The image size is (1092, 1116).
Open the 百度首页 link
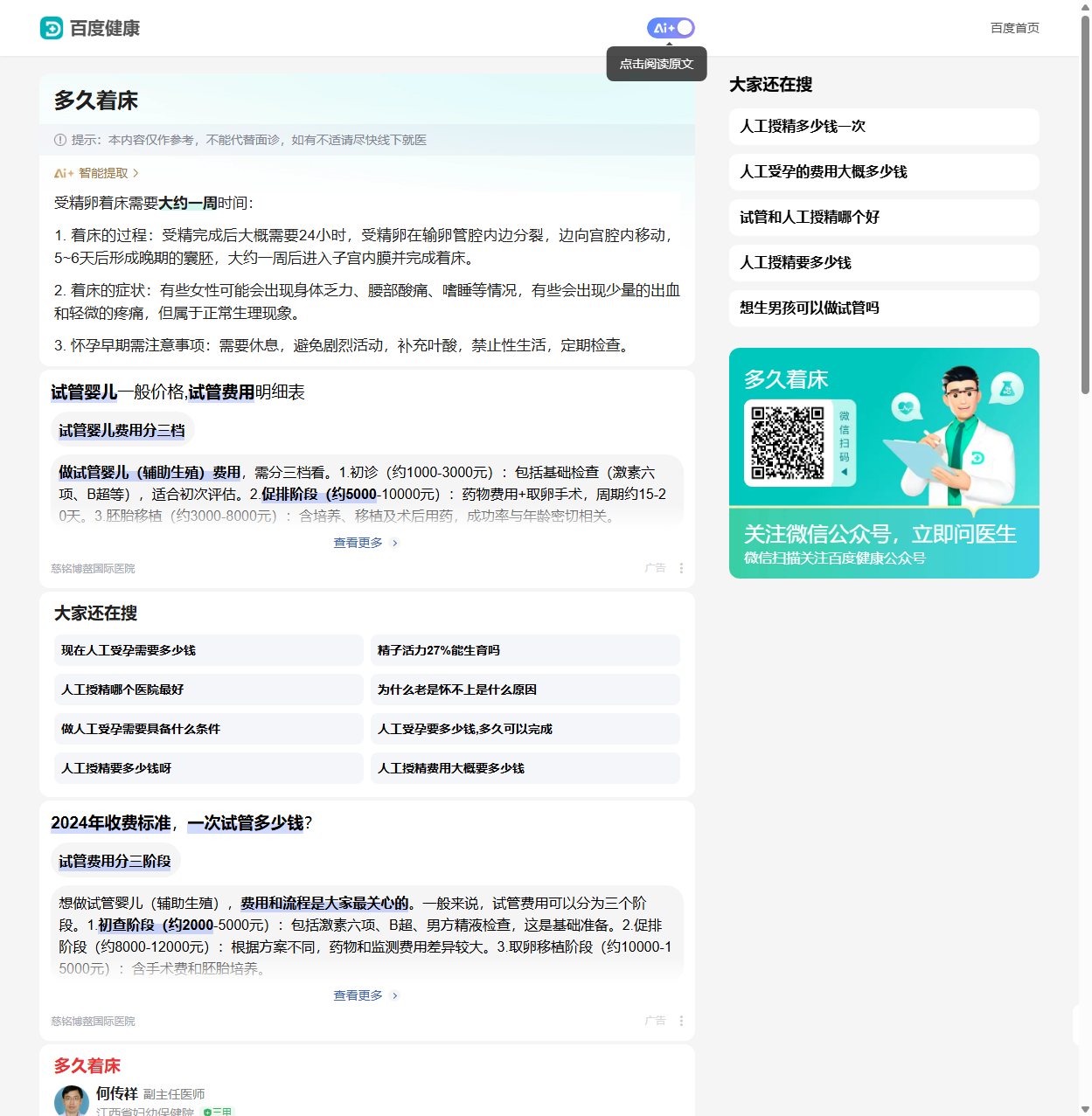pyautogui.click(x=1014, y=28)
